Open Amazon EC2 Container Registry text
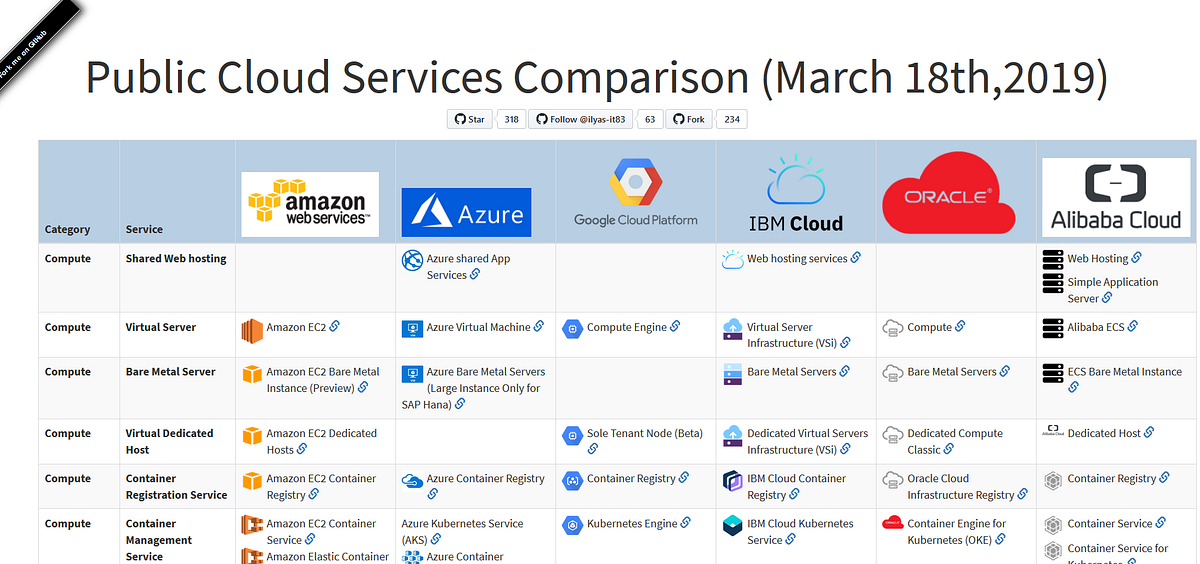The image size is (1200, 564). [322, 486]
